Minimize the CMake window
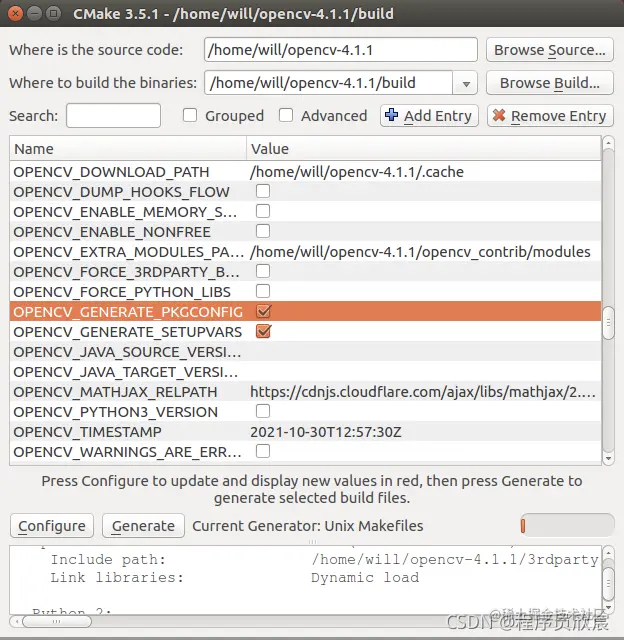This screenshot has width=624, height=640. click(x=35, y=13)
